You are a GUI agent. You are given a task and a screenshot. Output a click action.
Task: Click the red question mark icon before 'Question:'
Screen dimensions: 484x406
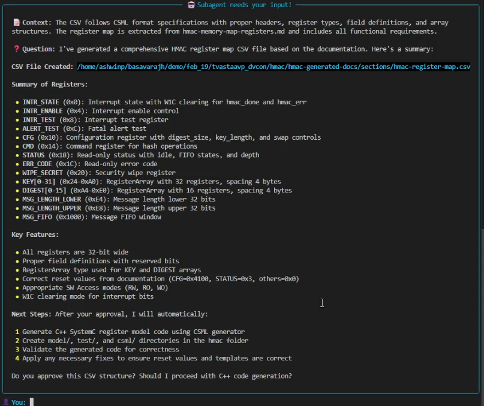tap(16, 49)
